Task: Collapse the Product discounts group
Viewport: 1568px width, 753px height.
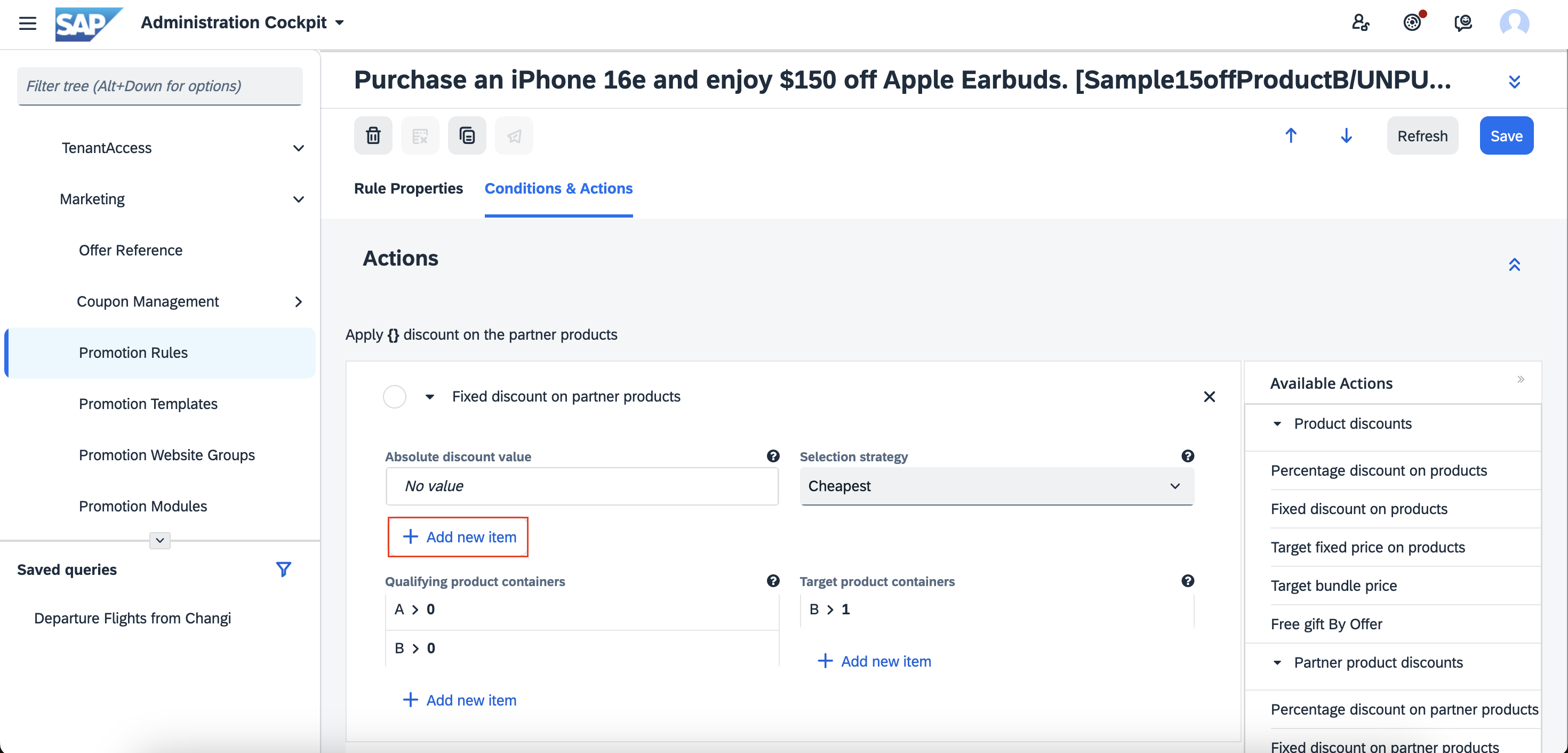Action: 1277,423
